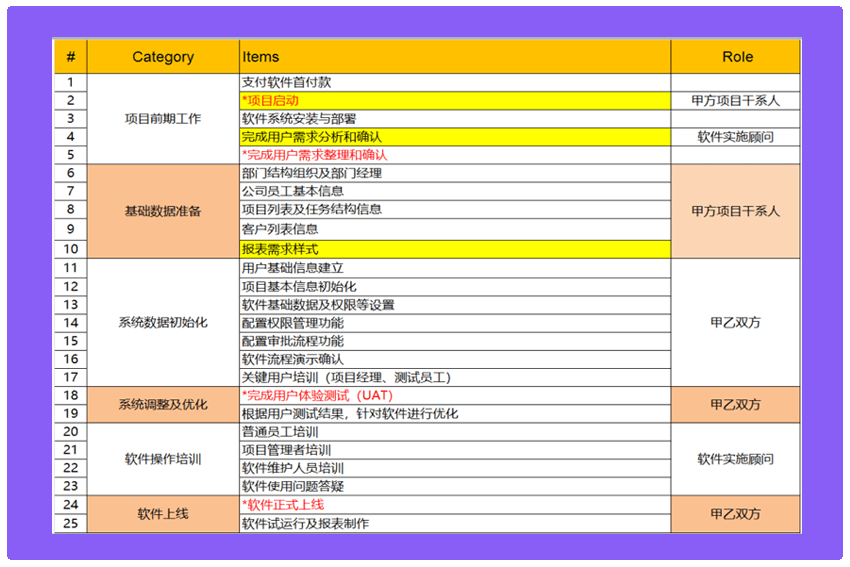This screenshot has height=567, width=850.
Task: Click the Items column header
Action: pyautogui.click(x=454, y=57)
